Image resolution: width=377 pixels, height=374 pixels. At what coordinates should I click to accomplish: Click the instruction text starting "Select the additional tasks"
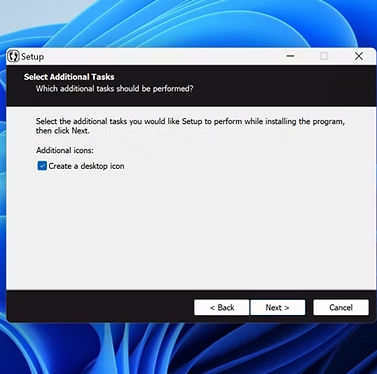point(190,126)
